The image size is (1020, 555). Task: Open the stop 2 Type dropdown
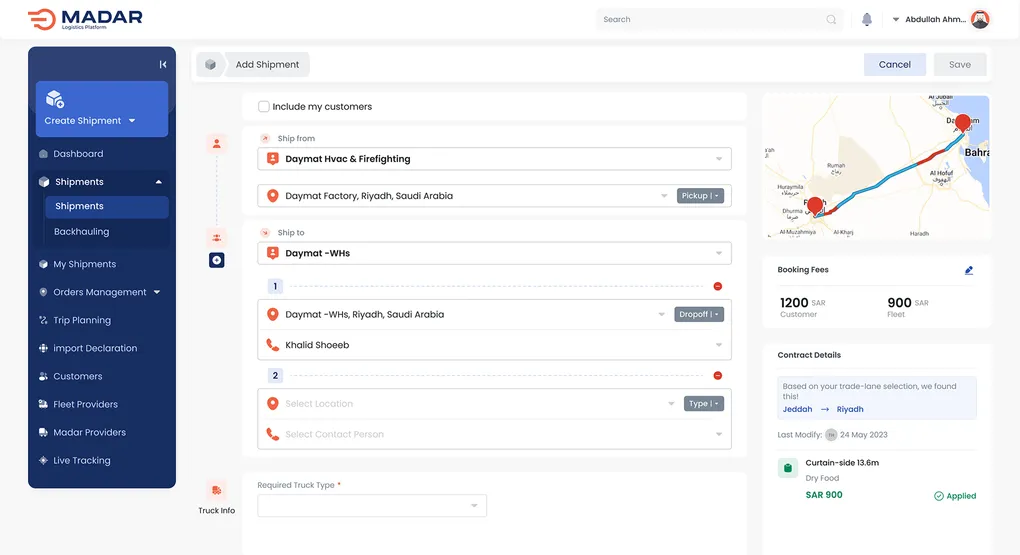[x=703, y=403]
